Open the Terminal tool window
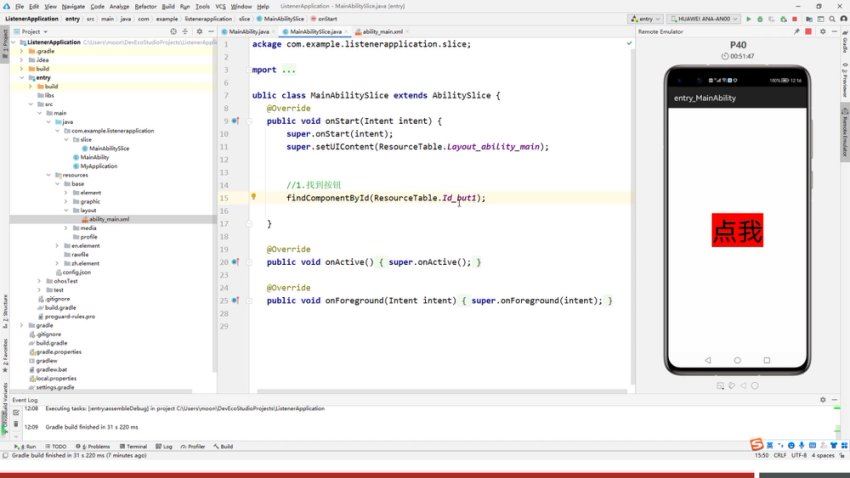 (x=133, y=447)
